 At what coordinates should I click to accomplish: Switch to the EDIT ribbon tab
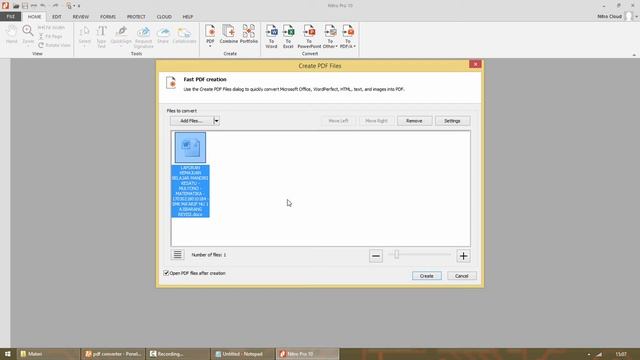57,17
